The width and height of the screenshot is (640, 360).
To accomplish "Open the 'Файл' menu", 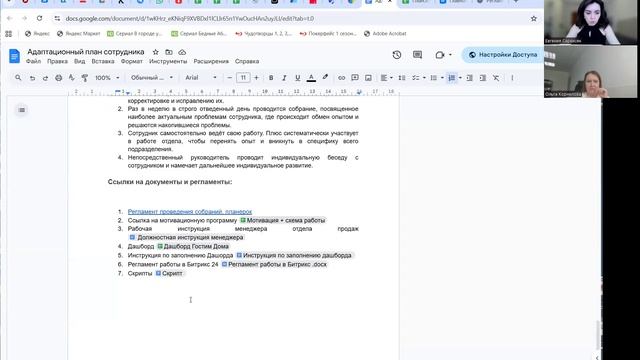I will [x=33, y=61].
